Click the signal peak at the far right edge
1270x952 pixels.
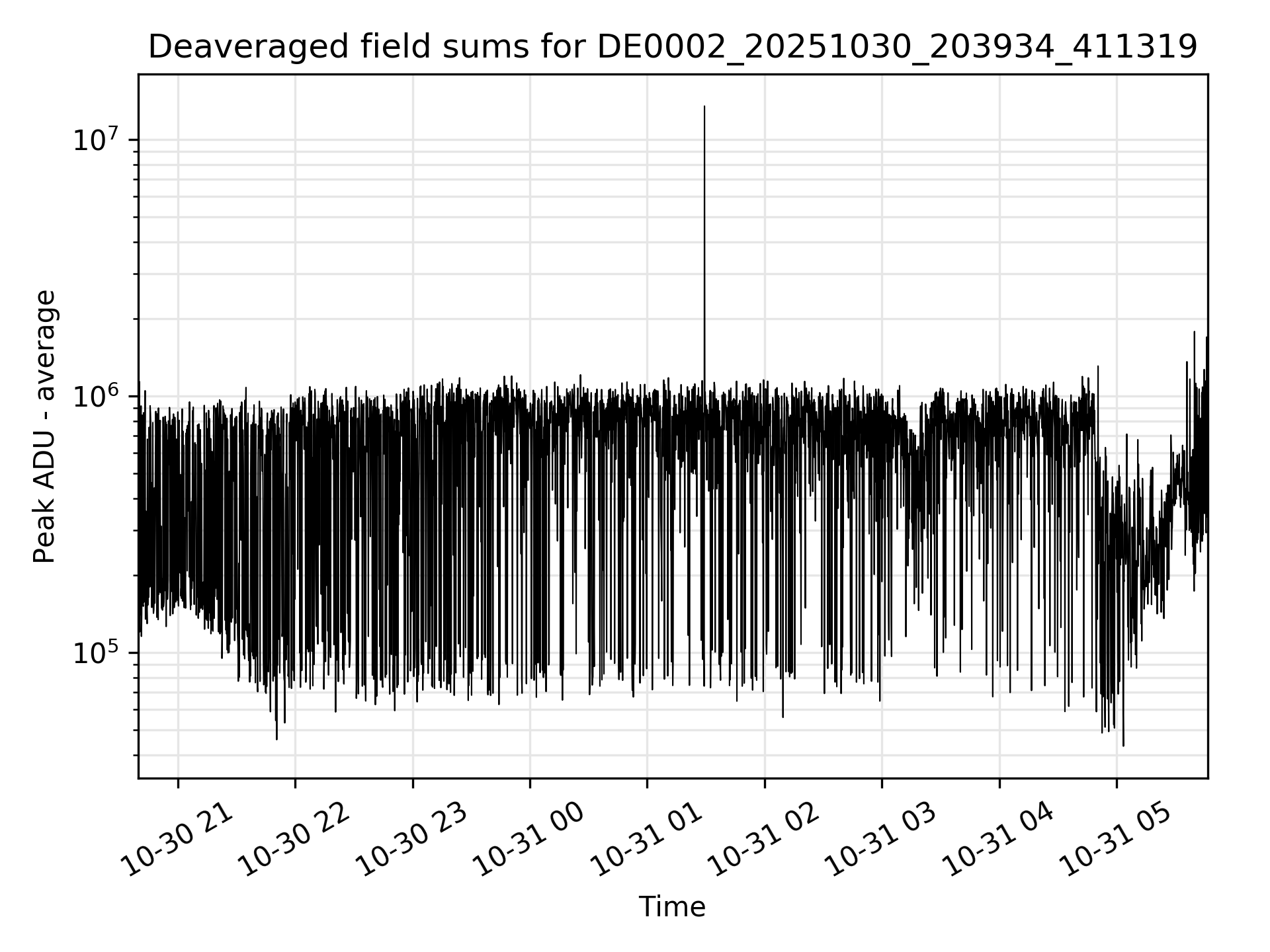tap(1206, 338)
